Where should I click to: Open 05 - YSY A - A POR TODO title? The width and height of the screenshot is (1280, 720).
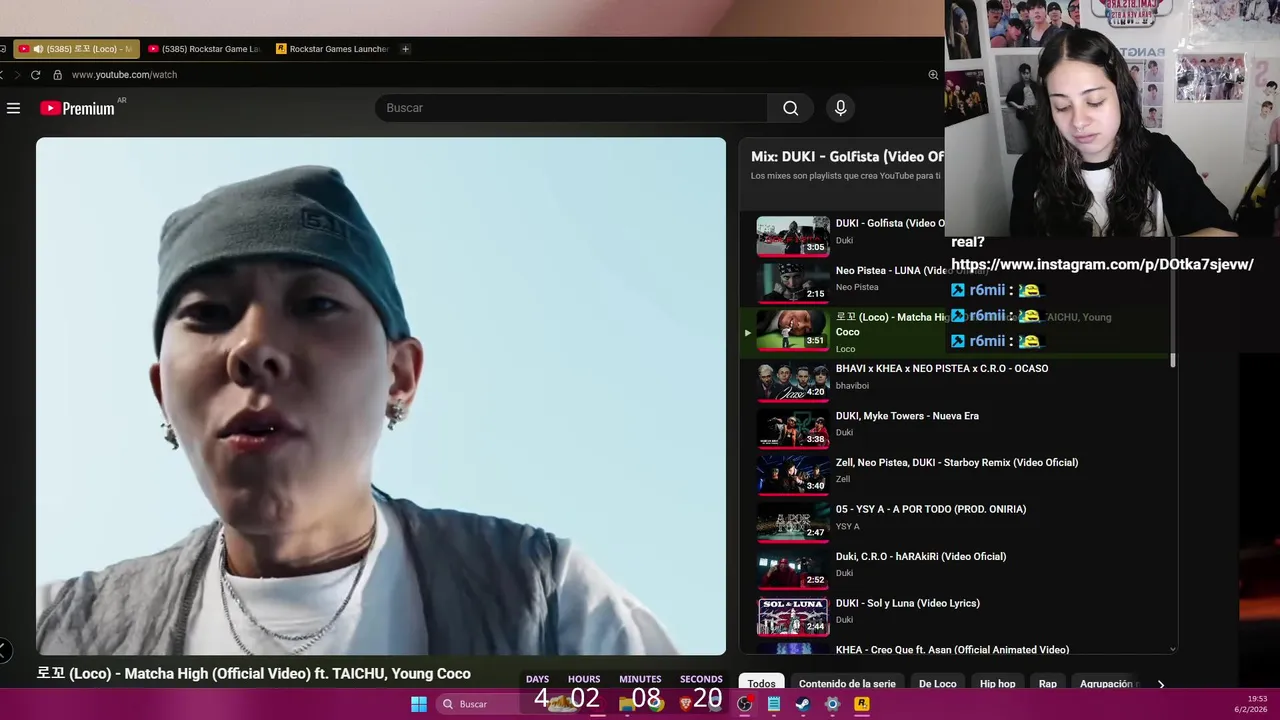[931, 510]
